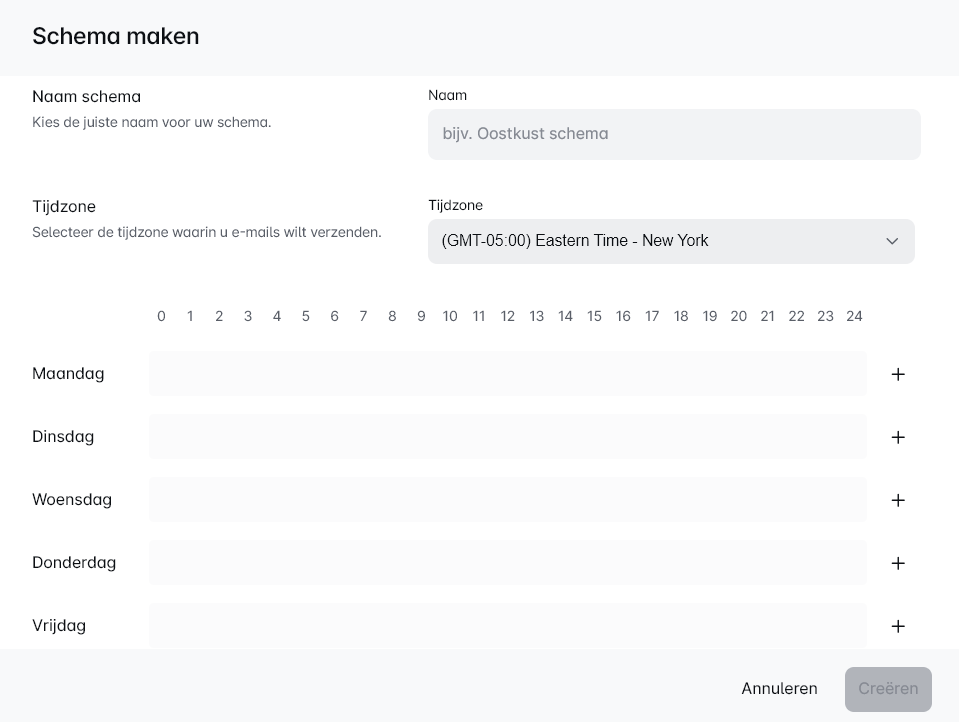Click hour 0 on the time scale
The image size is (959, 722).
(161, 316)
